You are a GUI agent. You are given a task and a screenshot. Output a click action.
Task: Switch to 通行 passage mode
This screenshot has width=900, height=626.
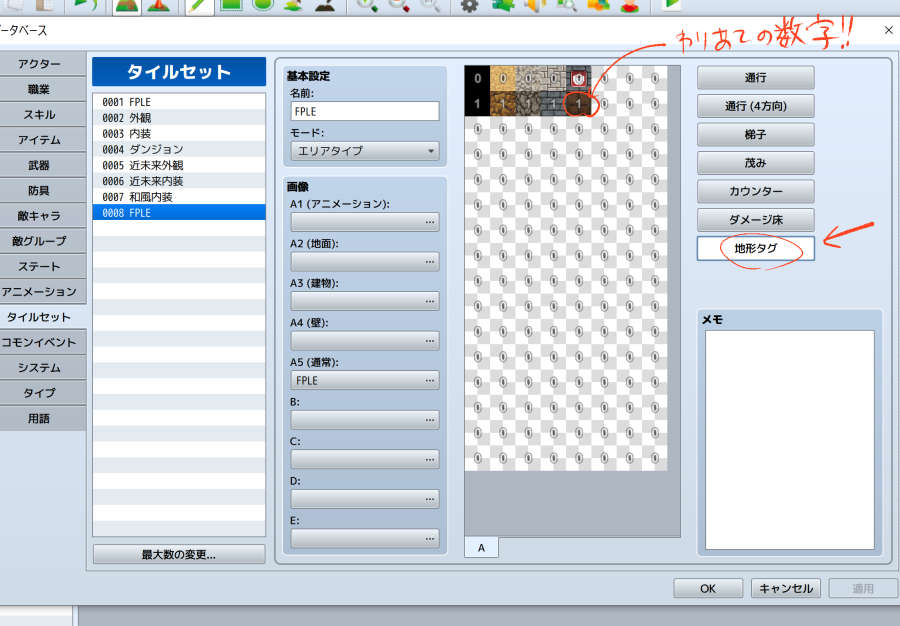755,77
